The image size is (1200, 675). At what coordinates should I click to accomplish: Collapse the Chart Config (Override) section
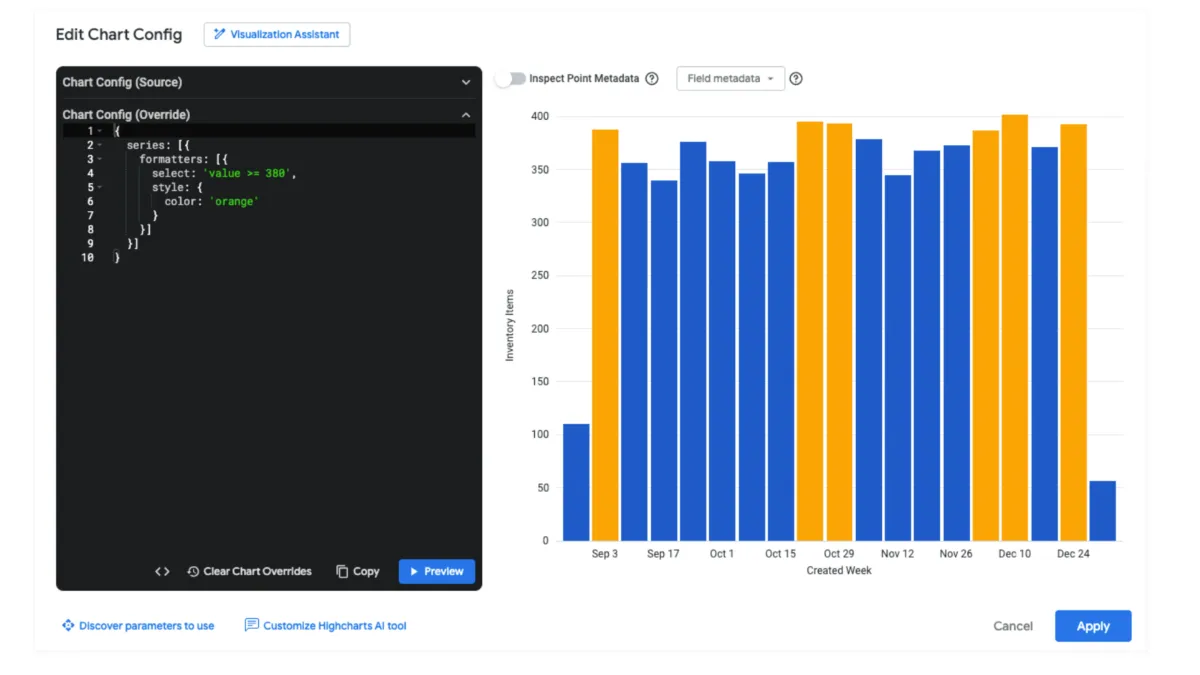click(466, 114)
